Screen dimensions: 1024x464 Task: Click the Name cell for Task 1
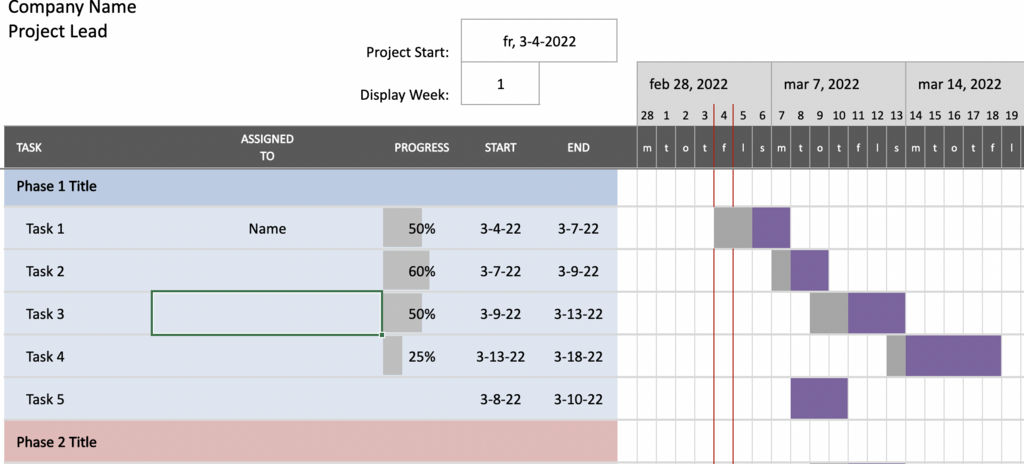pyautogui.click(x=267, y=229)
